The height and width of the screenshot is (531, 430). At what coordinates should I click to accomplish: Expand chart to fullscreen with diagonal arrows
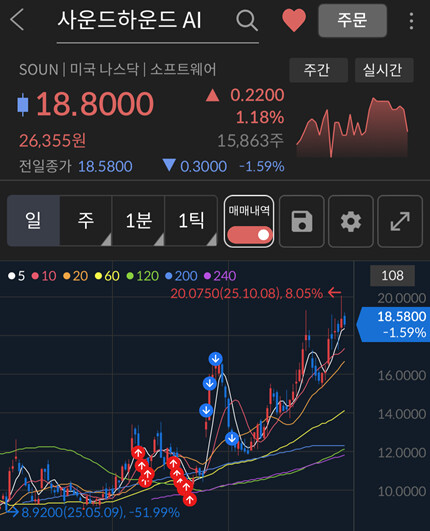400,221
